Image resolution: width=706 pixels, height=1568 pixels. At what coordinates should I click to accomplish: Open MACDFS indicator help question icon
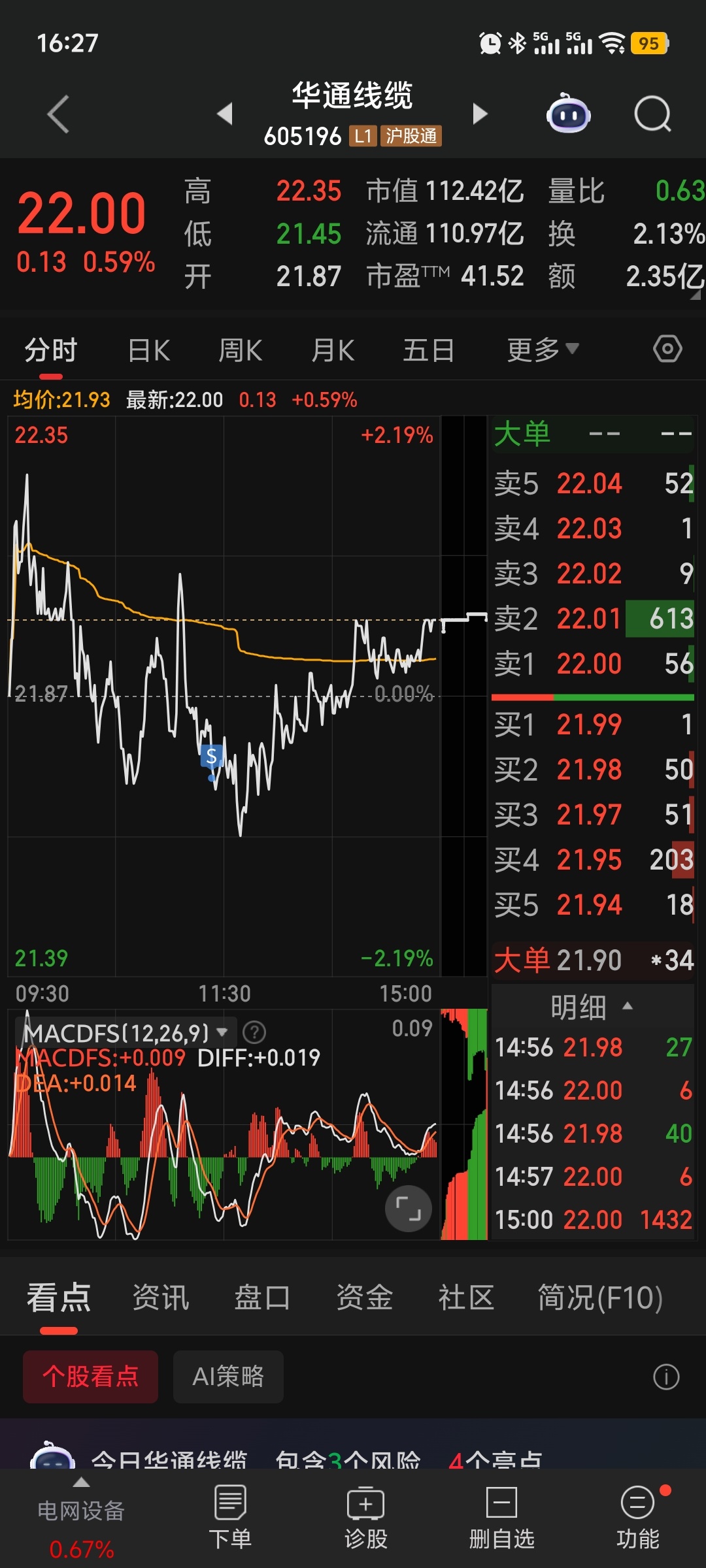[254, 1032]
